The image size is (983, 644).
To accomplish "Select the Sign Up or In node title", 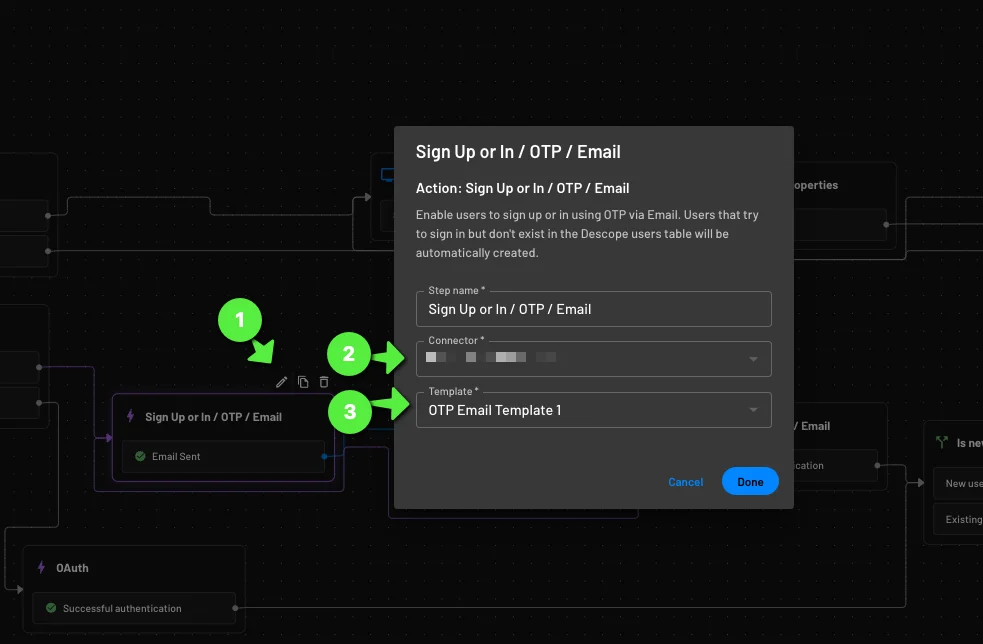I will (213, 417).
